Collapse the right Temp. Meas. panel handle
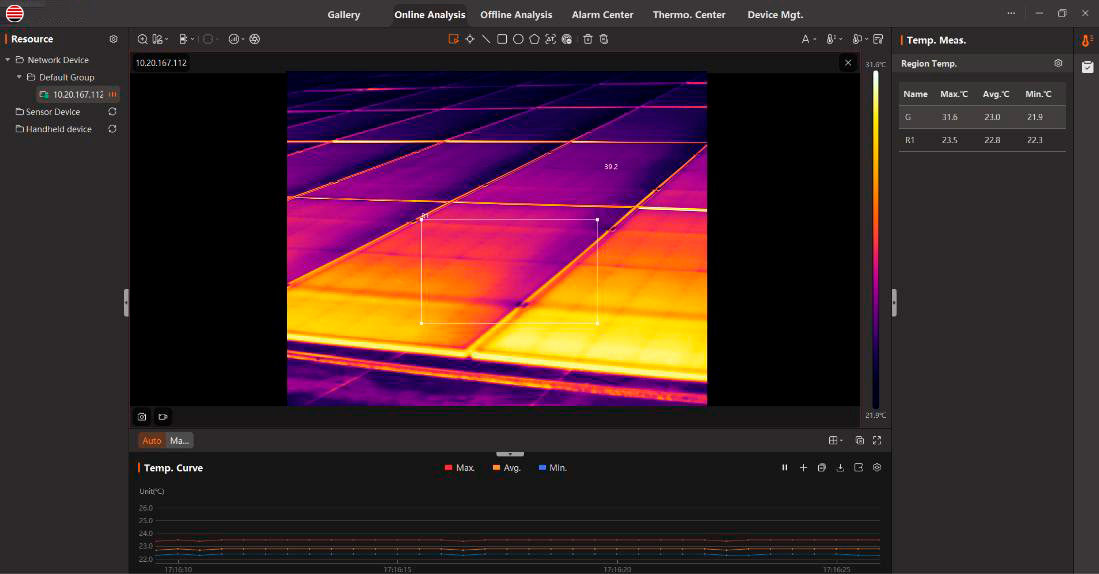Viewport: 1099px width, 574px height. point(894,303)
